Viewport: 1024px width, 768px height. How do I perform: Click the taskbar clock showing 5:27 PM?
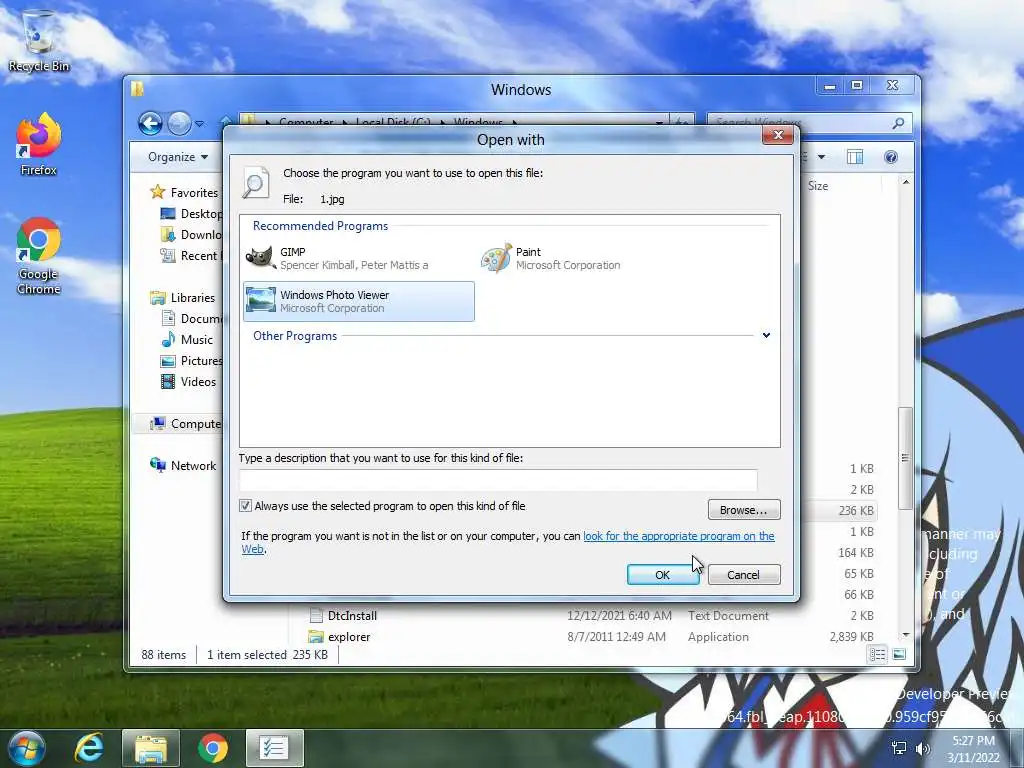tap(974, 749)
